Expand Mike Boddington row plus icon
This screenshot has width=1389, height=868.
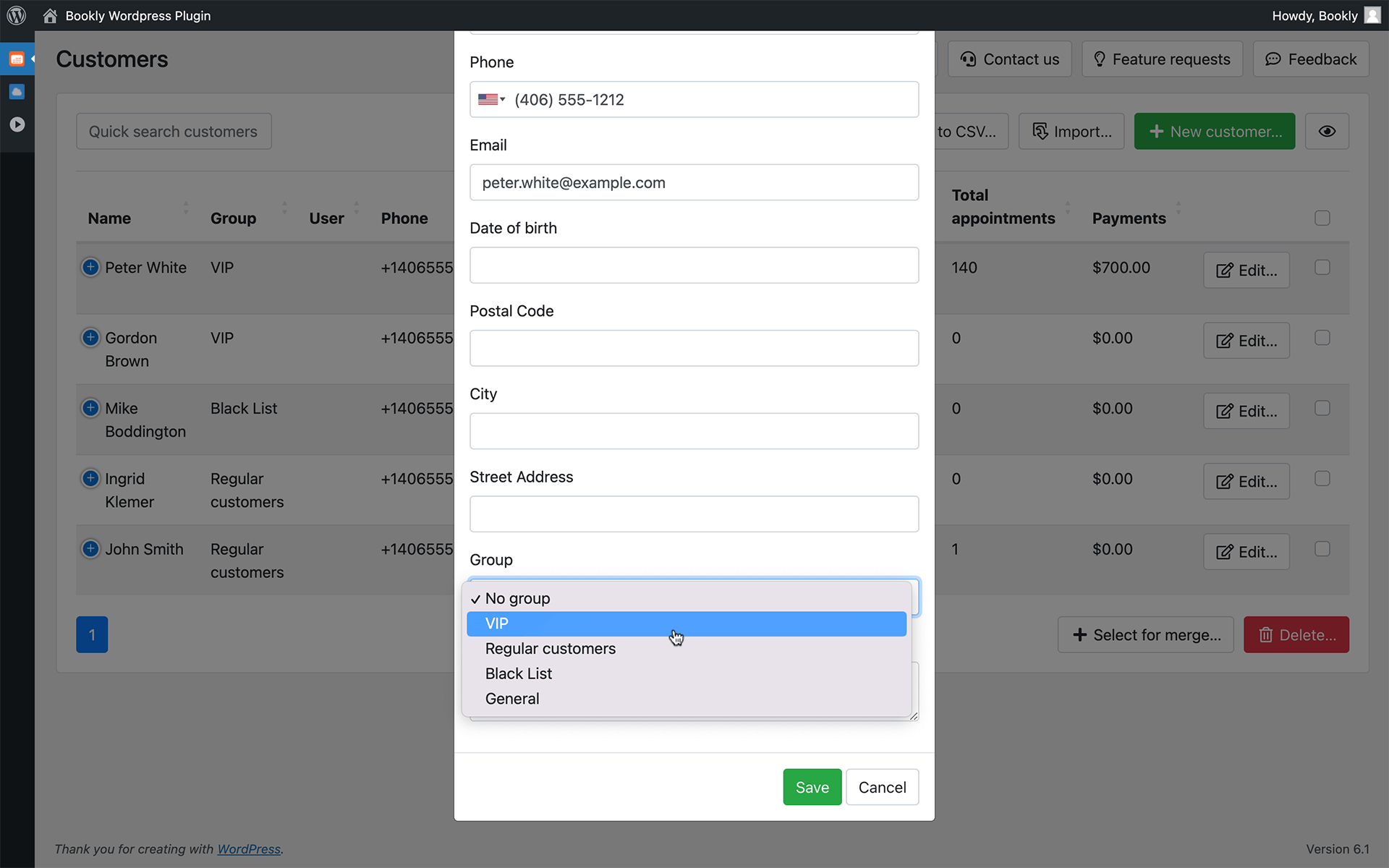pos(90,408)
